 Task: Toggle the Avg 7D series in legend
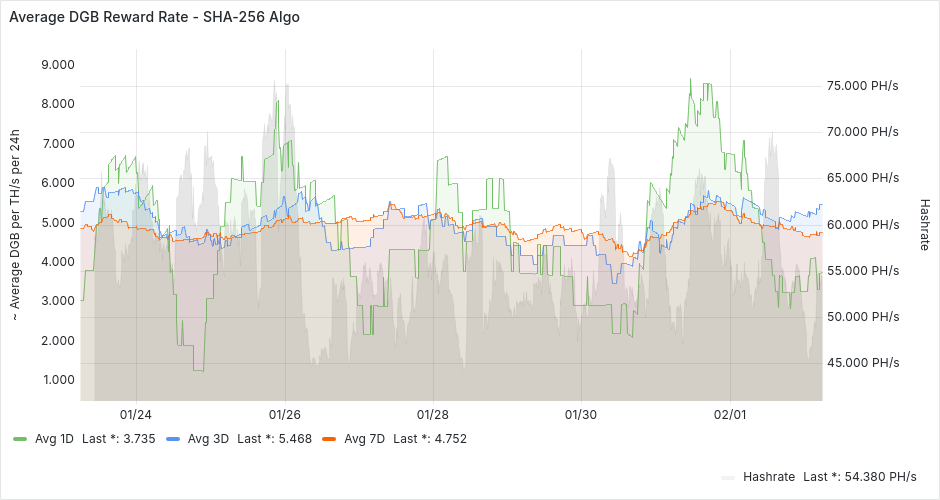365,438
